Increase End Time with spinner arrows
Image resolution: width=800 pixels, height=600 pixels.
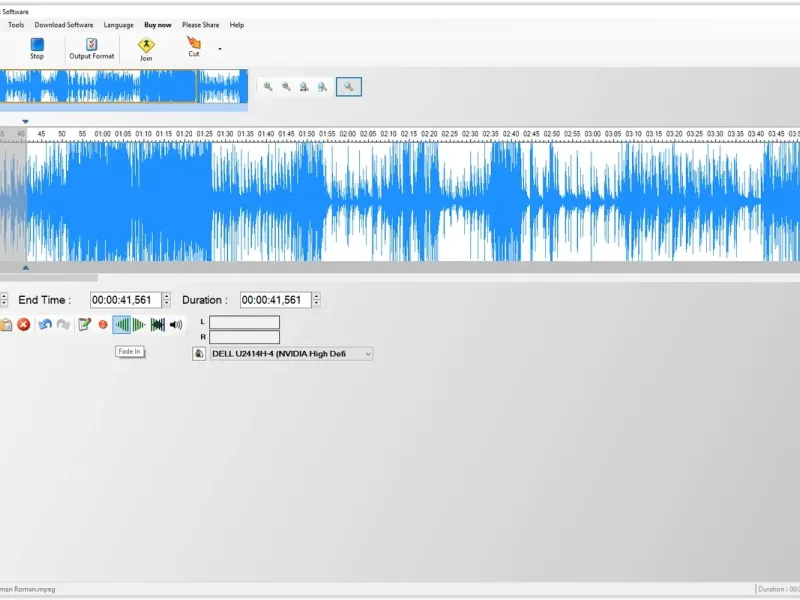pyautogui.click(x=166, y=296)
